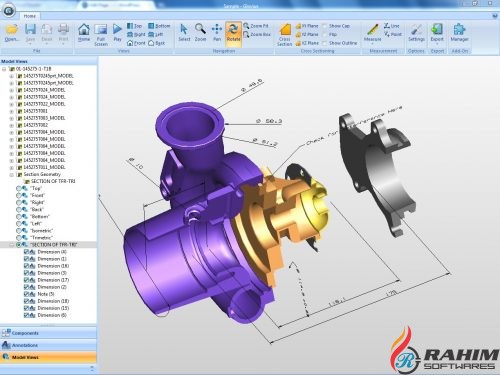Set the Left standard view
This screenshot has height=375, width=500.
pos(156,34)
